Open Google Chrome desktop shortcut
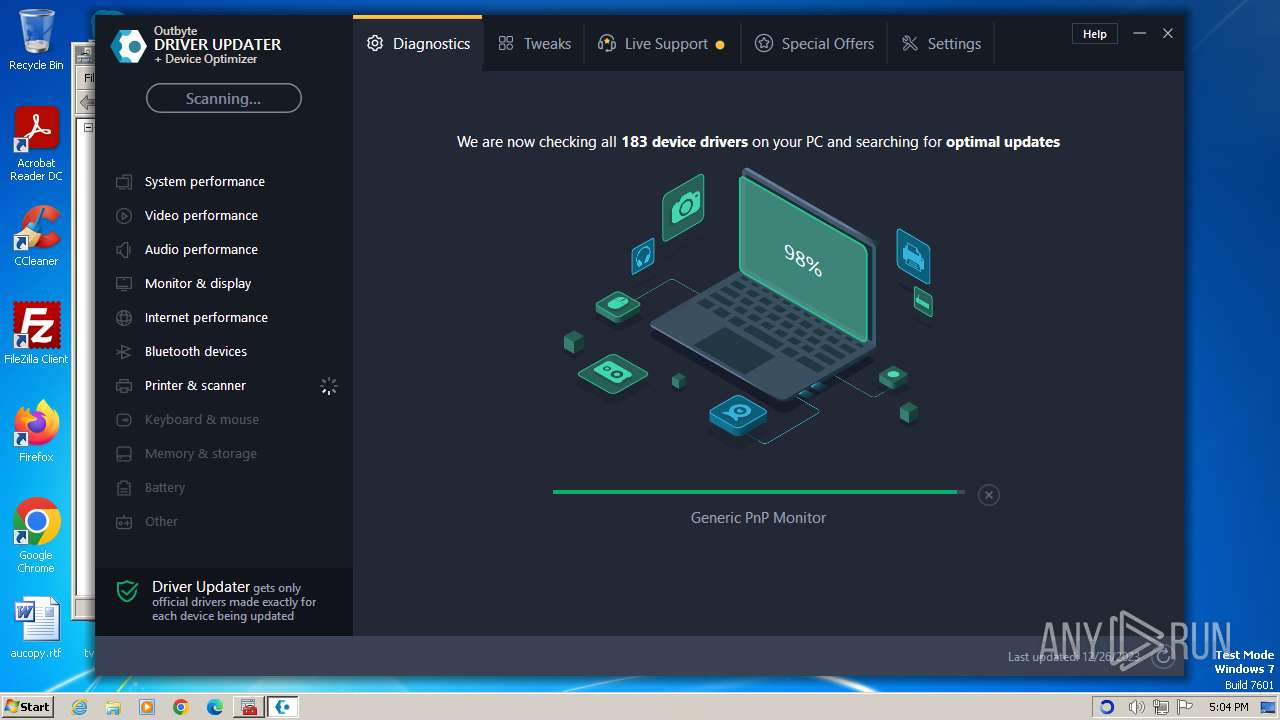This screenshot has height=720, width=1280. click(36, 536)
